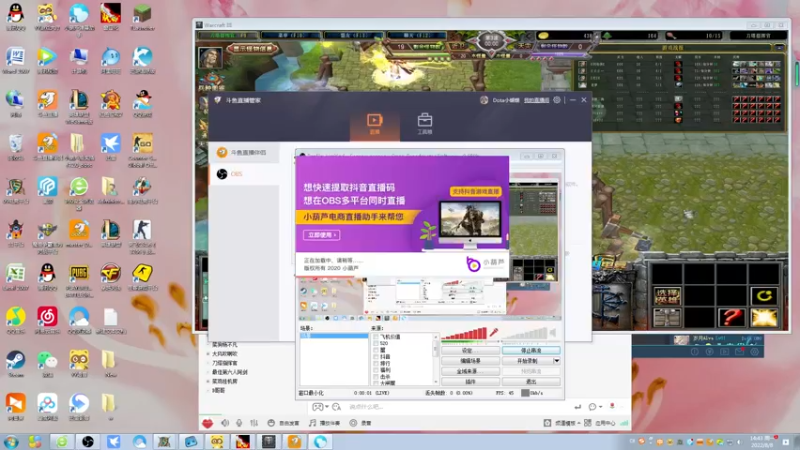Adjust the microphone volume meter

(464, 333)
